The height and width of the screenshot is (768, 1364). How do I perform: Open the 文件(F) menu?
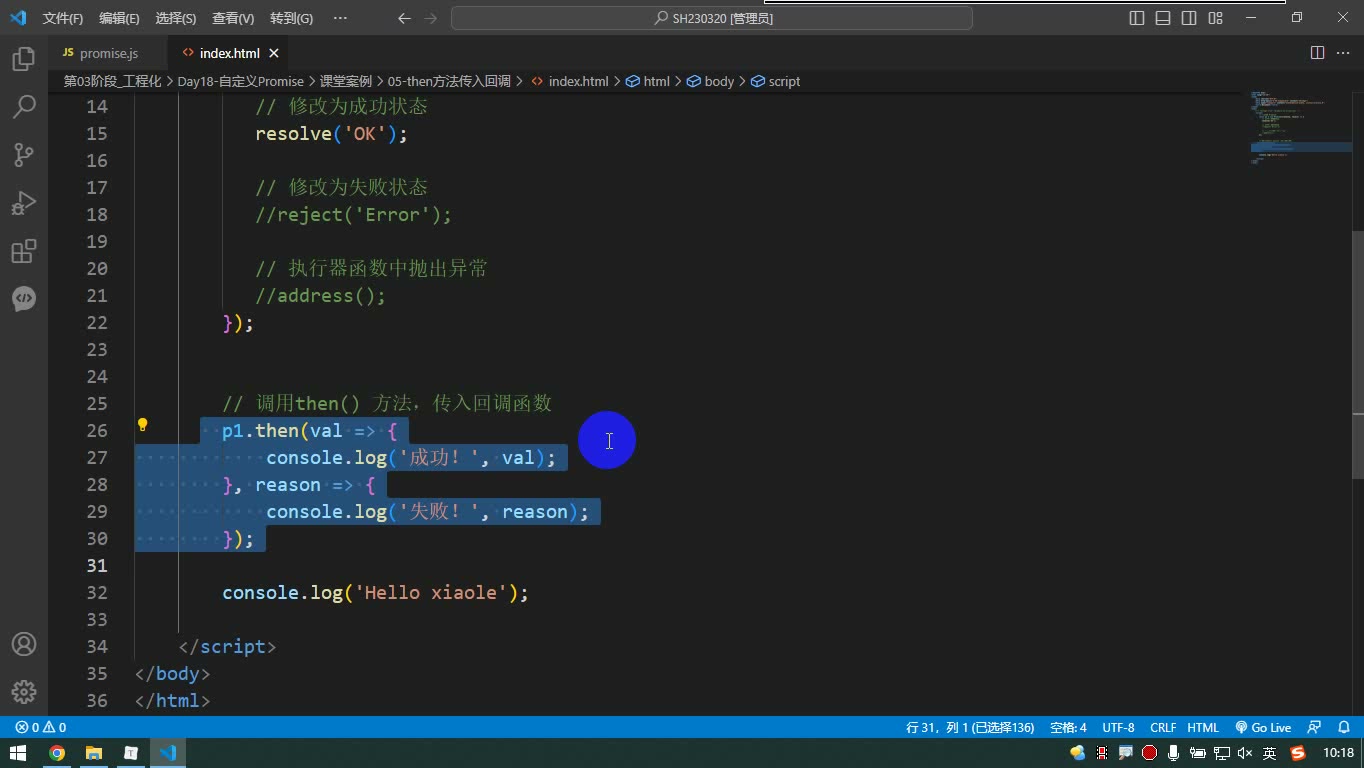click(63, 18)
